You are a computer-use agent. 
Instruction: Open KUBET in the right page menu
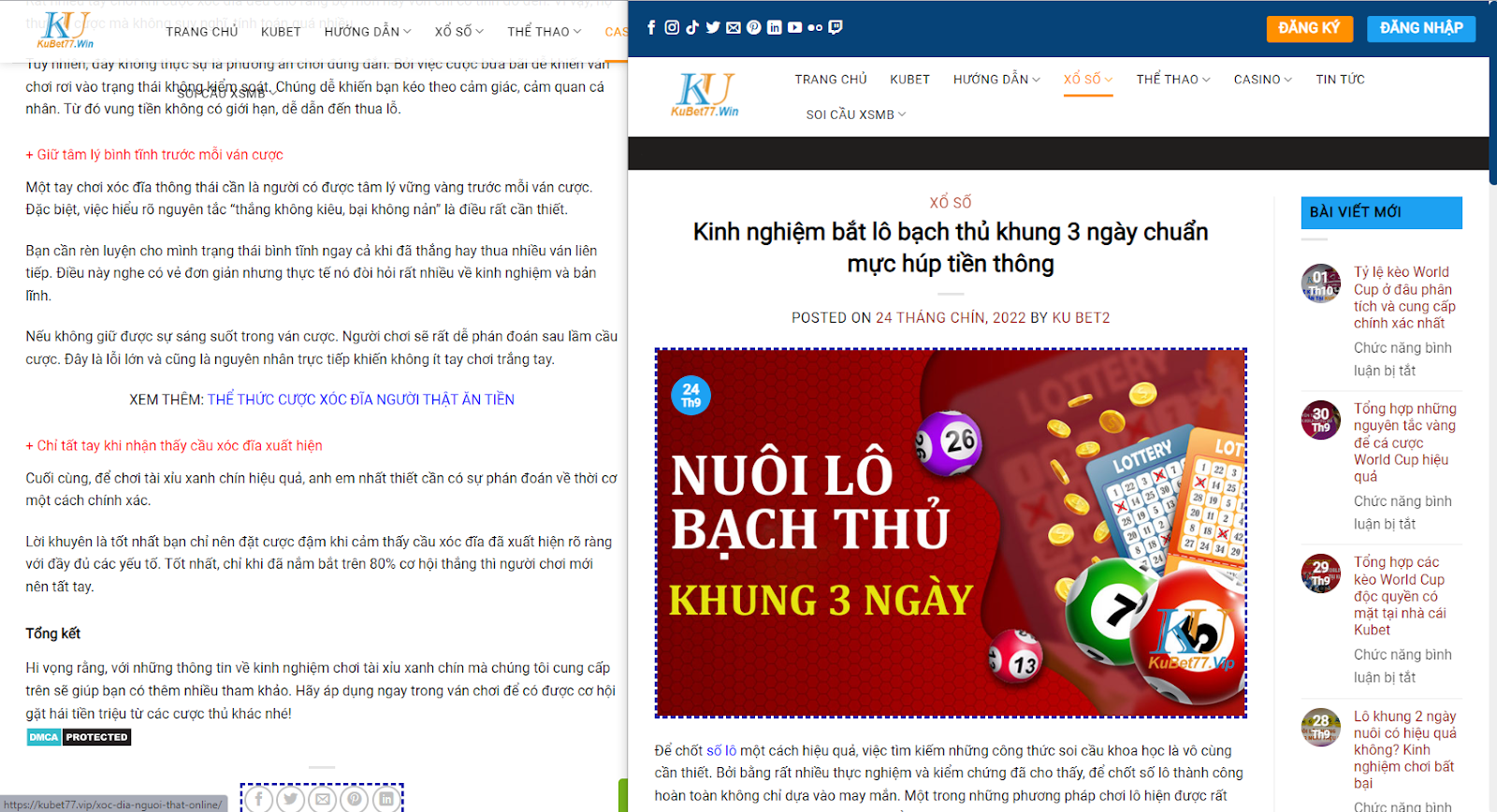coord(910,80)
